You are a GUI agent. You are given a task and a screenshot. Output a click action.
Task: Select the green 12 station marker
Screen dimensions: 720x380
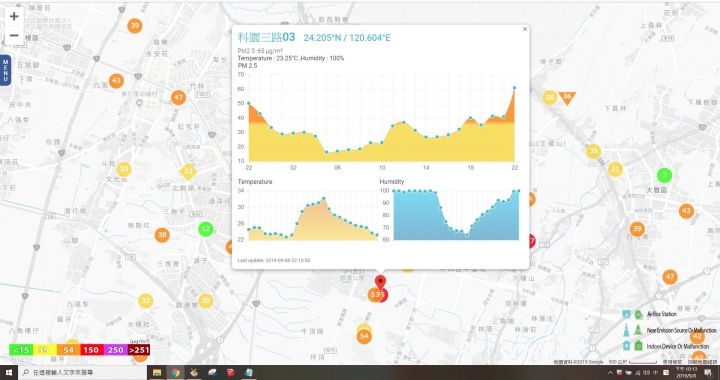pyautogui.click(x=205, y=229)
